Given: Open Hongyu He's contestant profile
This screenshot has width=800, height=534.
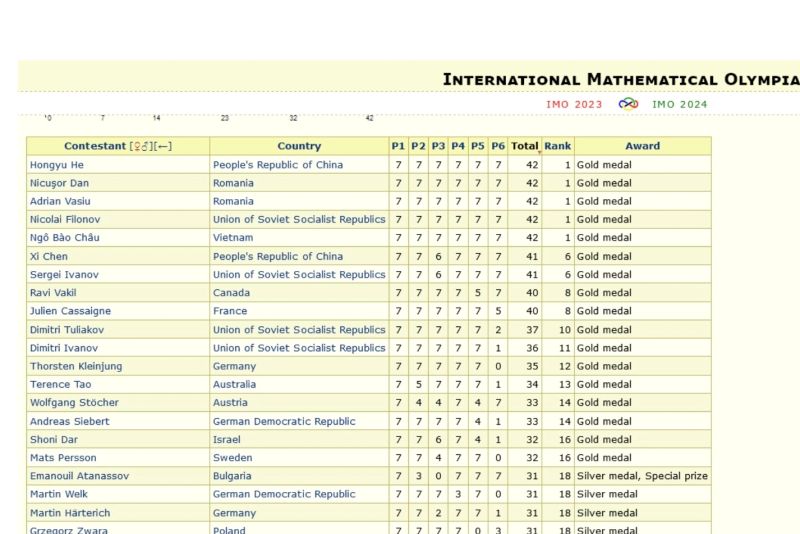Looking at the screenshot, I should pos(56,165).
